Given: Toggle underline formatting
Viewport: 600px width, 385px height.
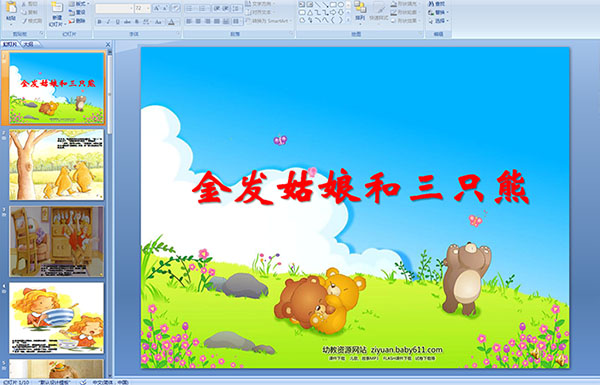Looking at the screenshot, I should tap(118, 22).
